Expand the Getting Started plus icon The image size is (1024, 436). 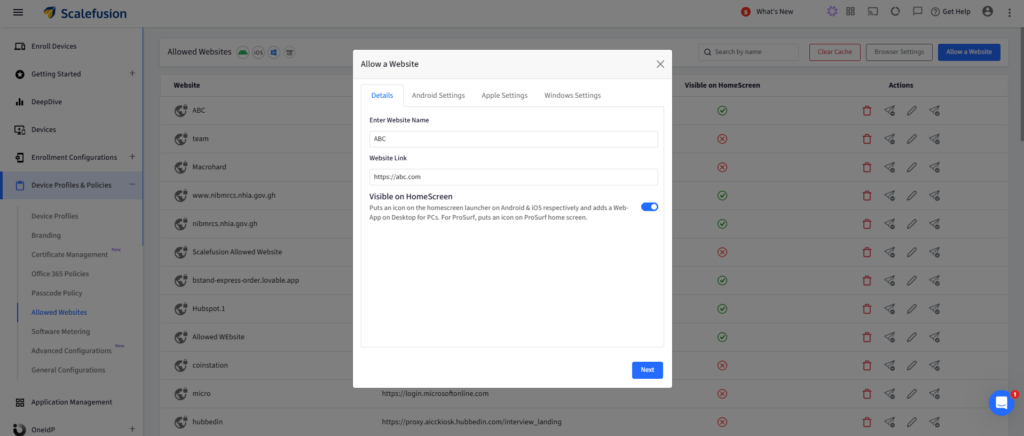coord(132,73)
